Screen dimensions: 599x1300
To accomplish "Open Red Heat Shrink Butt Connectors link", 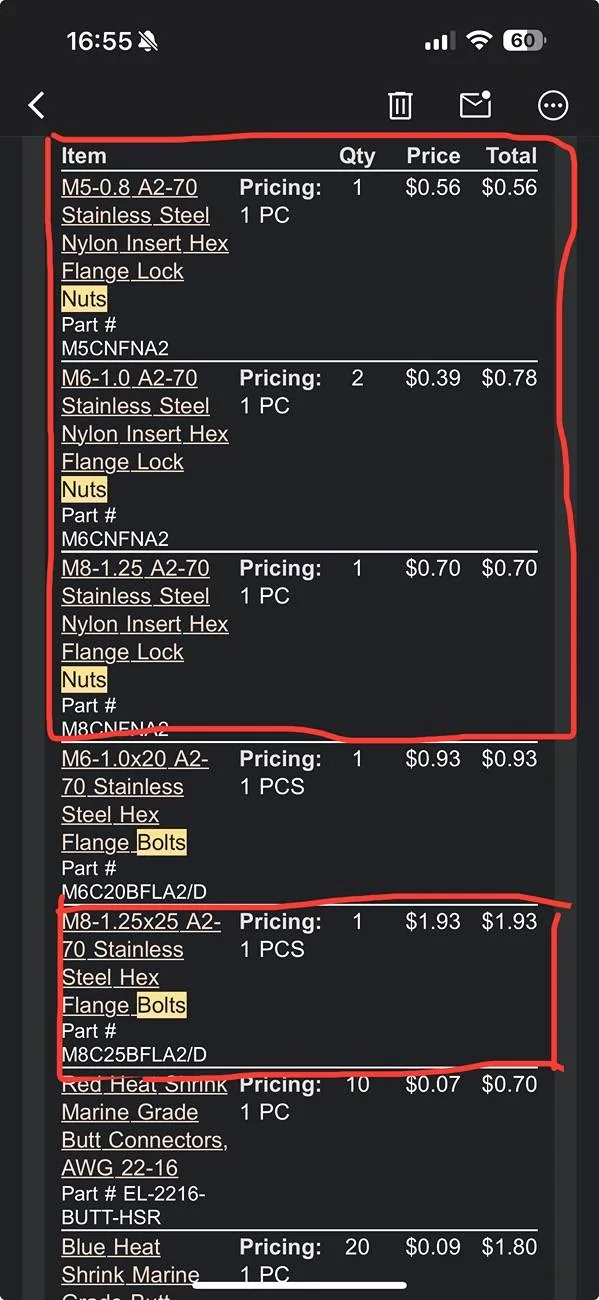I will 145,1126.
